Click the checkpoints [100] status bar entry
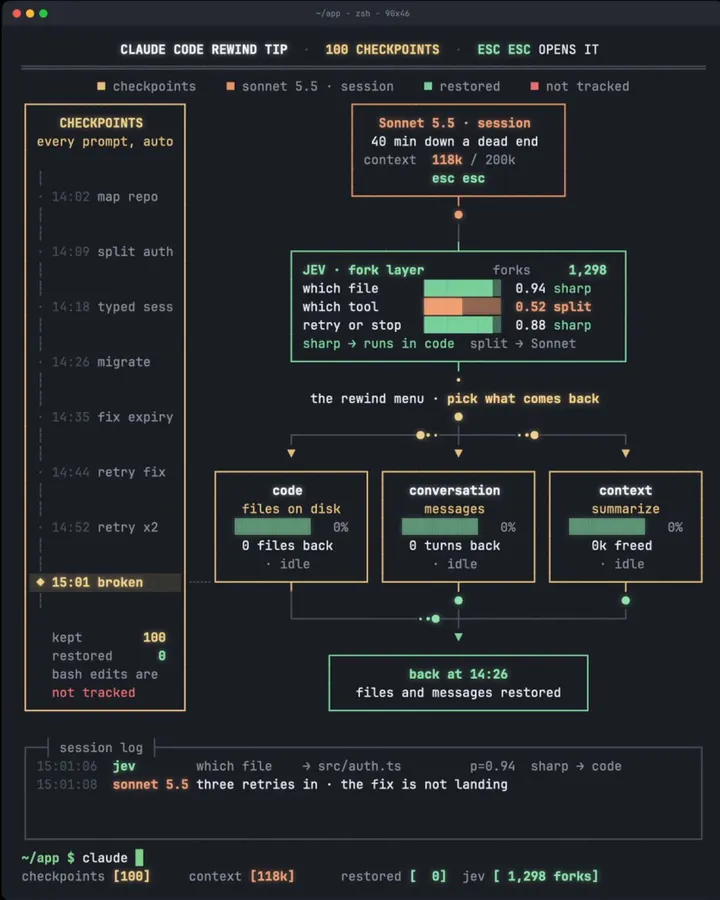This screenshot has height=900, width=720. click(86, 876)
